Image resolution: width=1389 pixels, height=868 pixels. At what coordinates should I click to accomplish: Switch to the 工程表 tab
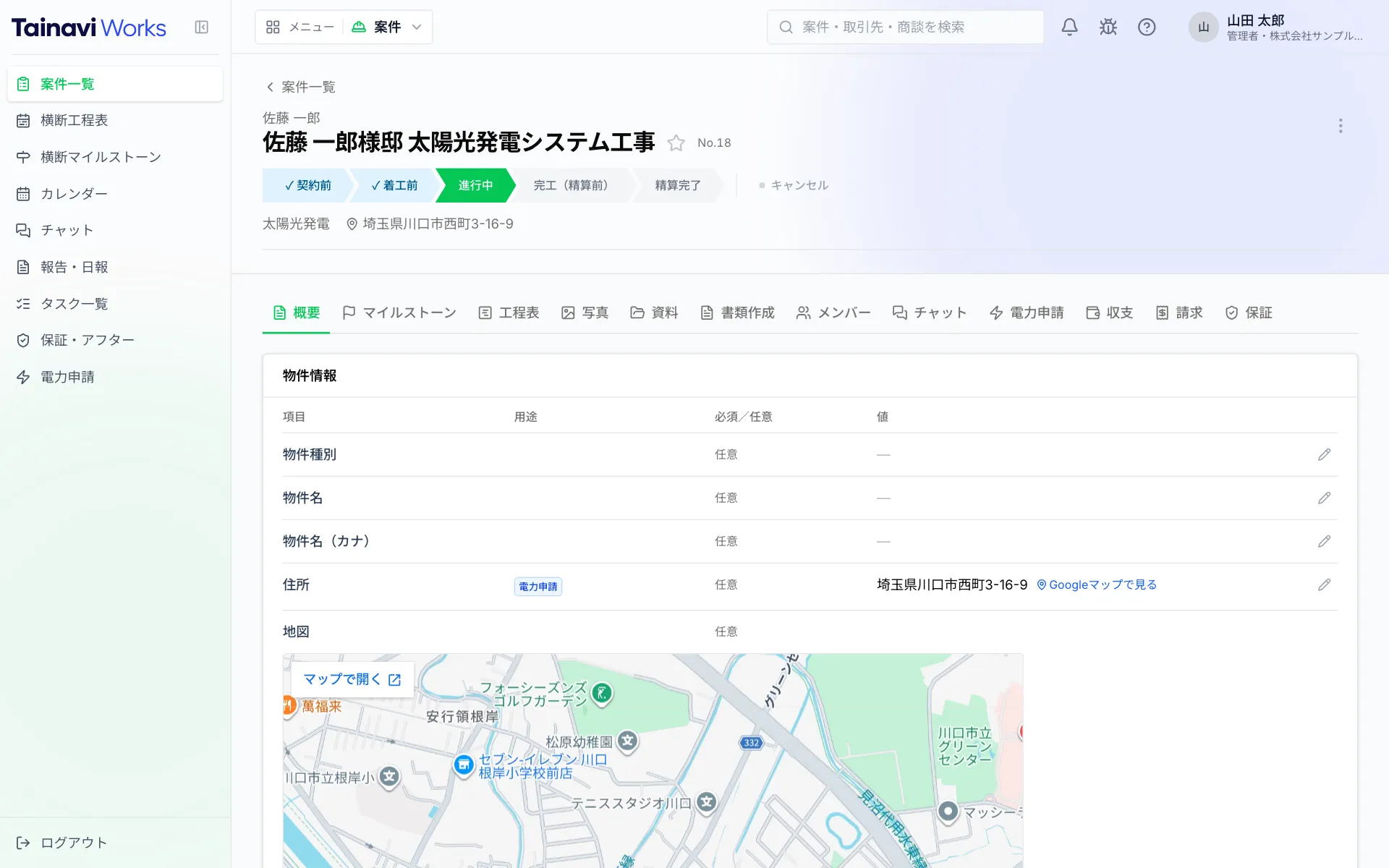509,313
